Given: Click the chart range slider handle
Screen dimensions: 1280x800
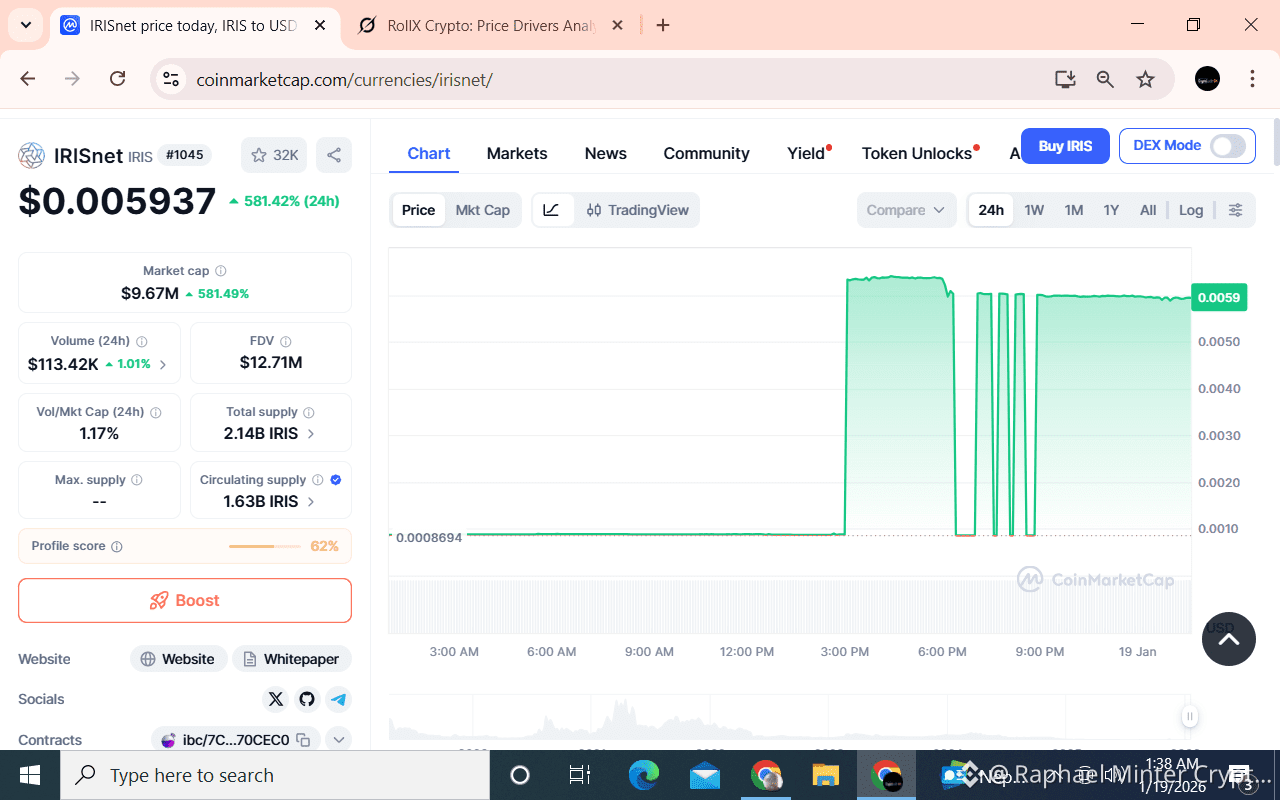Looking at the screenshot, I should tap(1189, 716).
